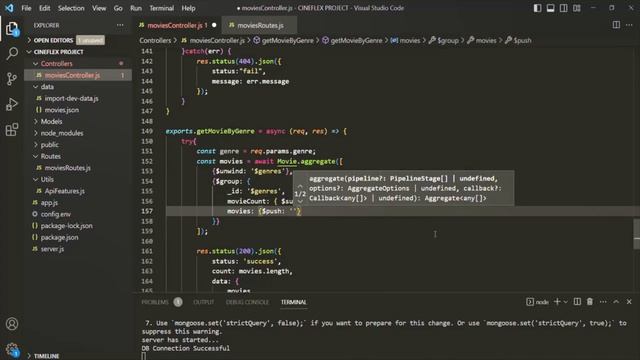This screenshot has height=360, width=640.
Task: Click the VS Code logo icon
Action: click(x=9, y=8)
